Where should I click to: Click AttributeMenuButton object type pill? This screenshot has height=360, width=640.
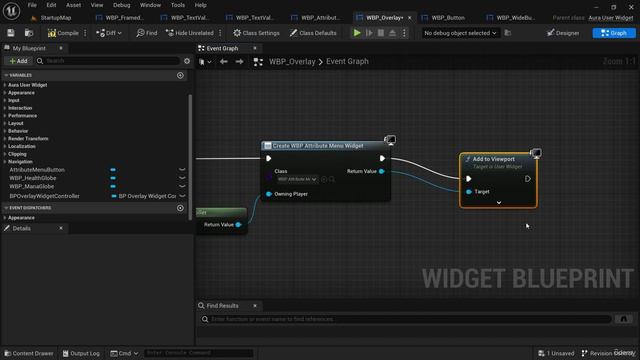pyautogui.click(x=113, y=170)
